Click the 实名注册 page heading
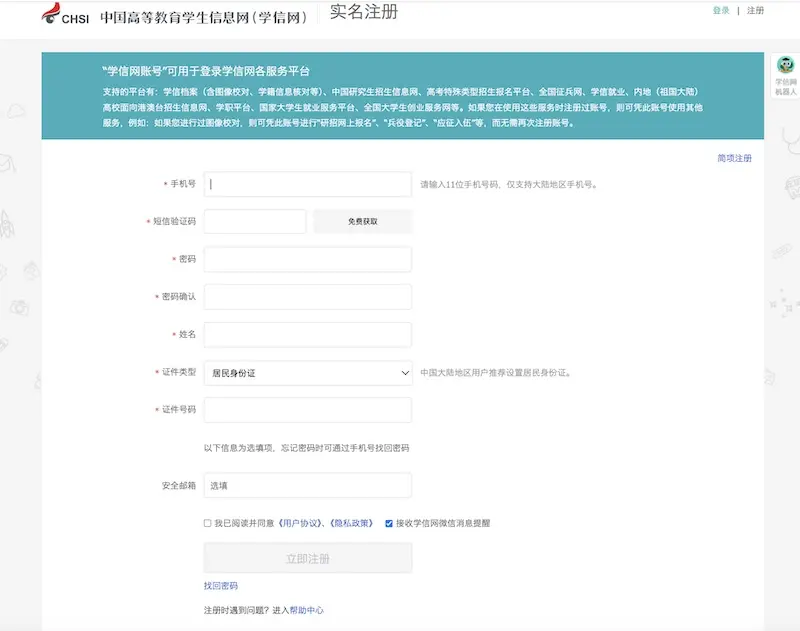Screen dimensions: 800x631 point(363,11)
